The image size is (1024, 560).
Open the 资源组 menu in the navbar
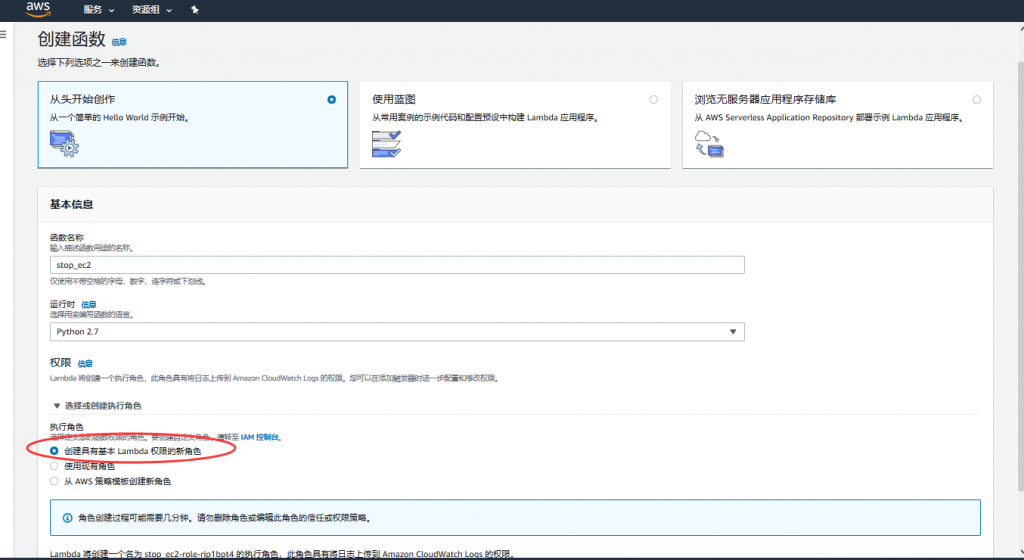(151, 10)
